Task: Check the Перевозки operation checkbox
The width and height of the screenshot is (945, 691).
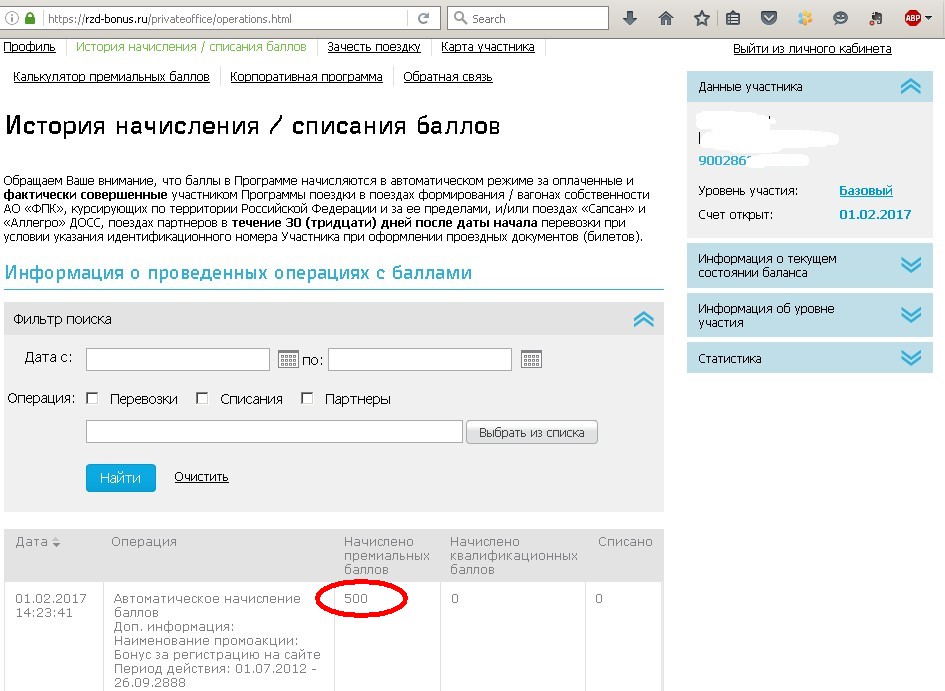Action: [92, 399]
